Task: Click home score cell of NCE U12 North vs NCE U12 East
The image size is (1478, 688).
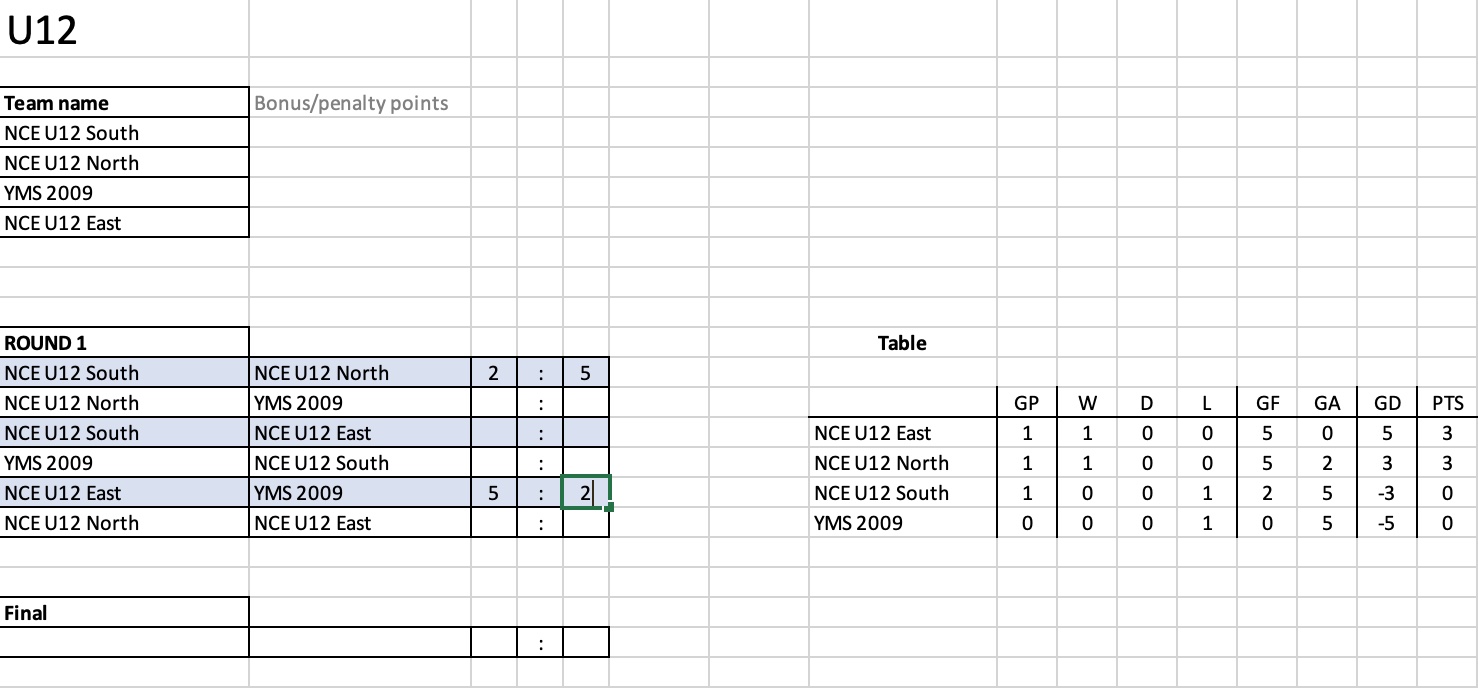Action: coord(494,523)
